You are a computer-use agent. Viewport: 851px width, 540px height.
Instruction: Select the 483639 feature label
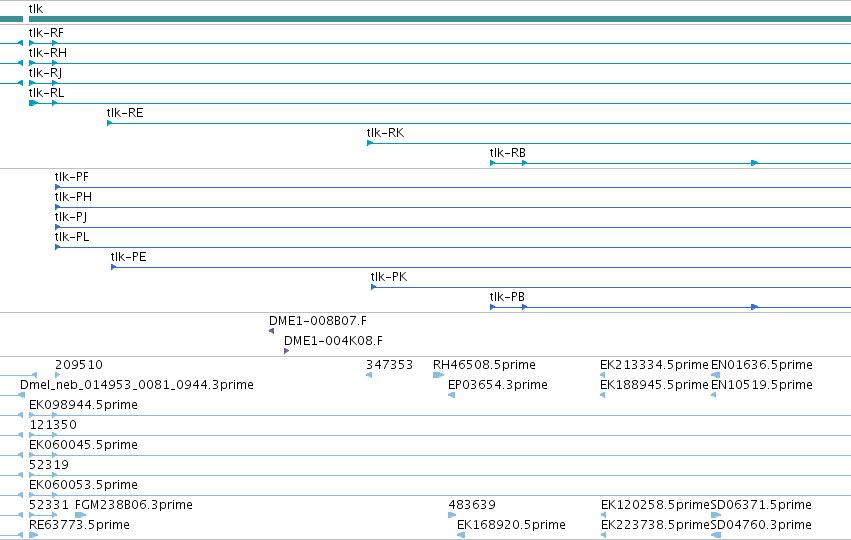pos(472,505)
